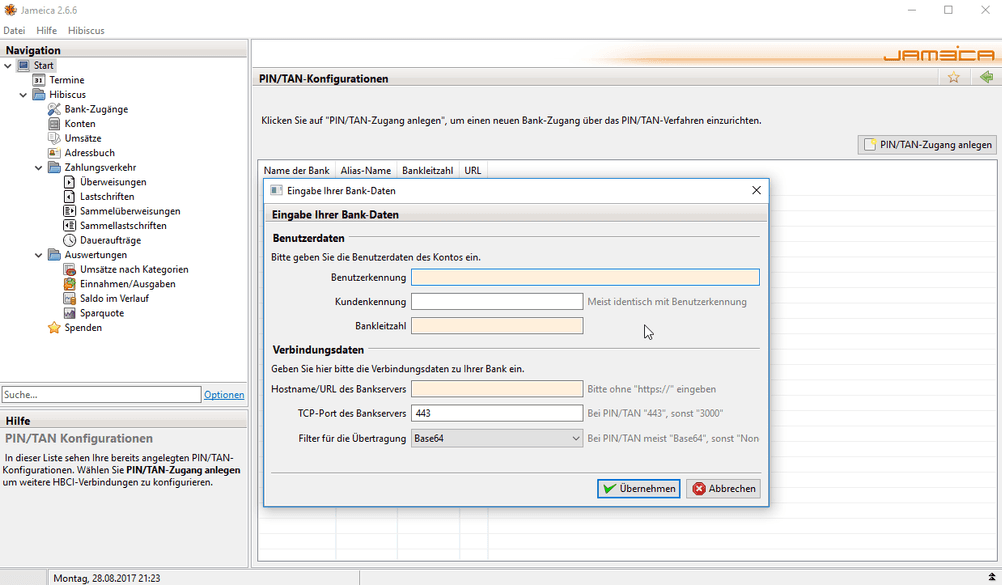Viewport: 1002px width, 585px height.
Task: Click the Saldo im Verlauf icon
Action: click(70, 299)
